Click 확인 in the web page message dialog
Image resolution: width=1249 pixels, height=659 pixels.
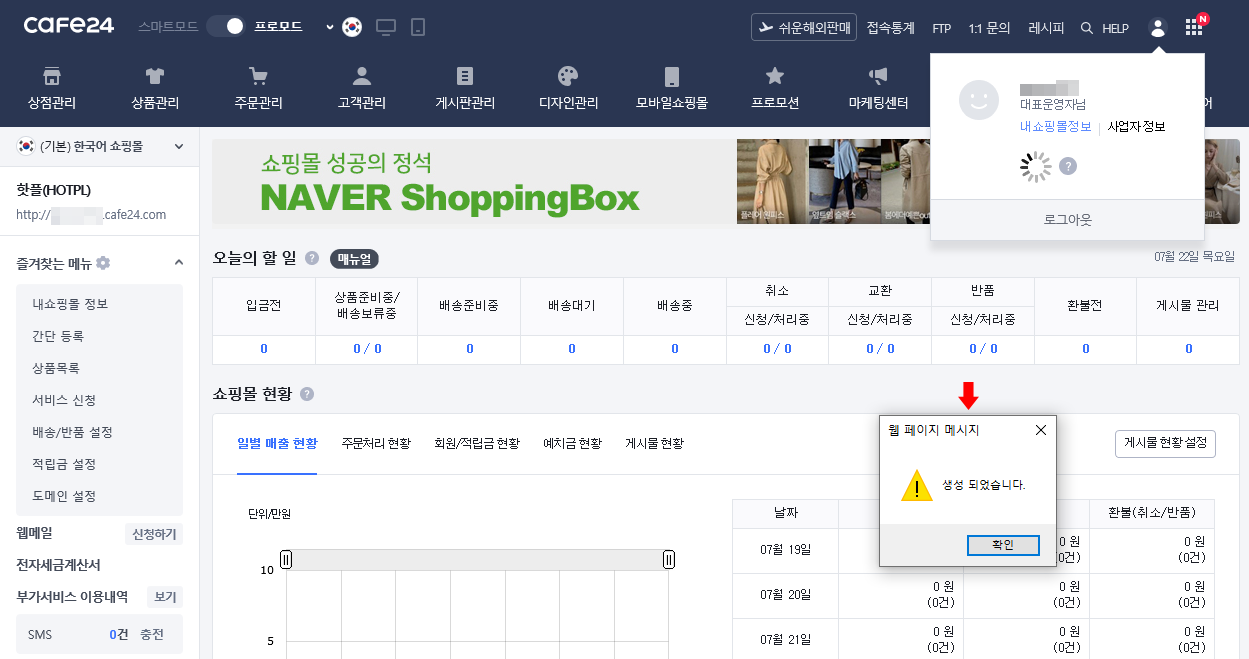click(1003, 545)
